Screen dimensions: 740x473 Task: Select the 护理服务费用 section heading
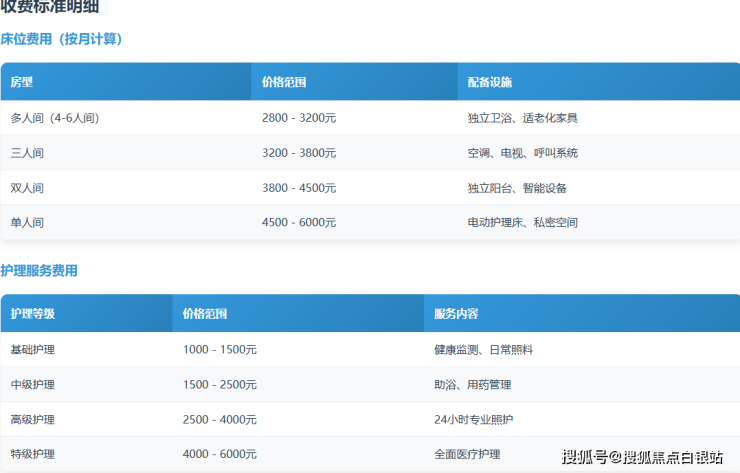[39, 271]
